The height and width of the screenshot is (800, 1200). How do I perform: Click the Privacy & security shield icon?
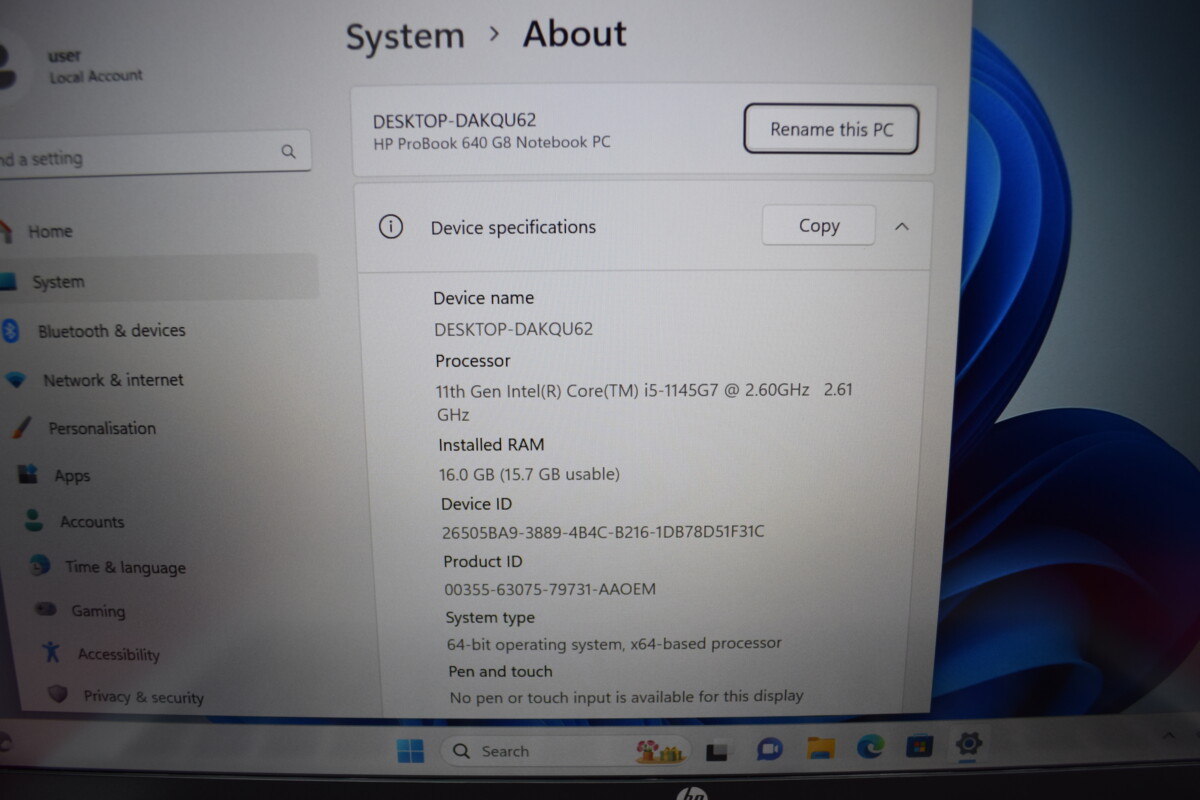58,694
